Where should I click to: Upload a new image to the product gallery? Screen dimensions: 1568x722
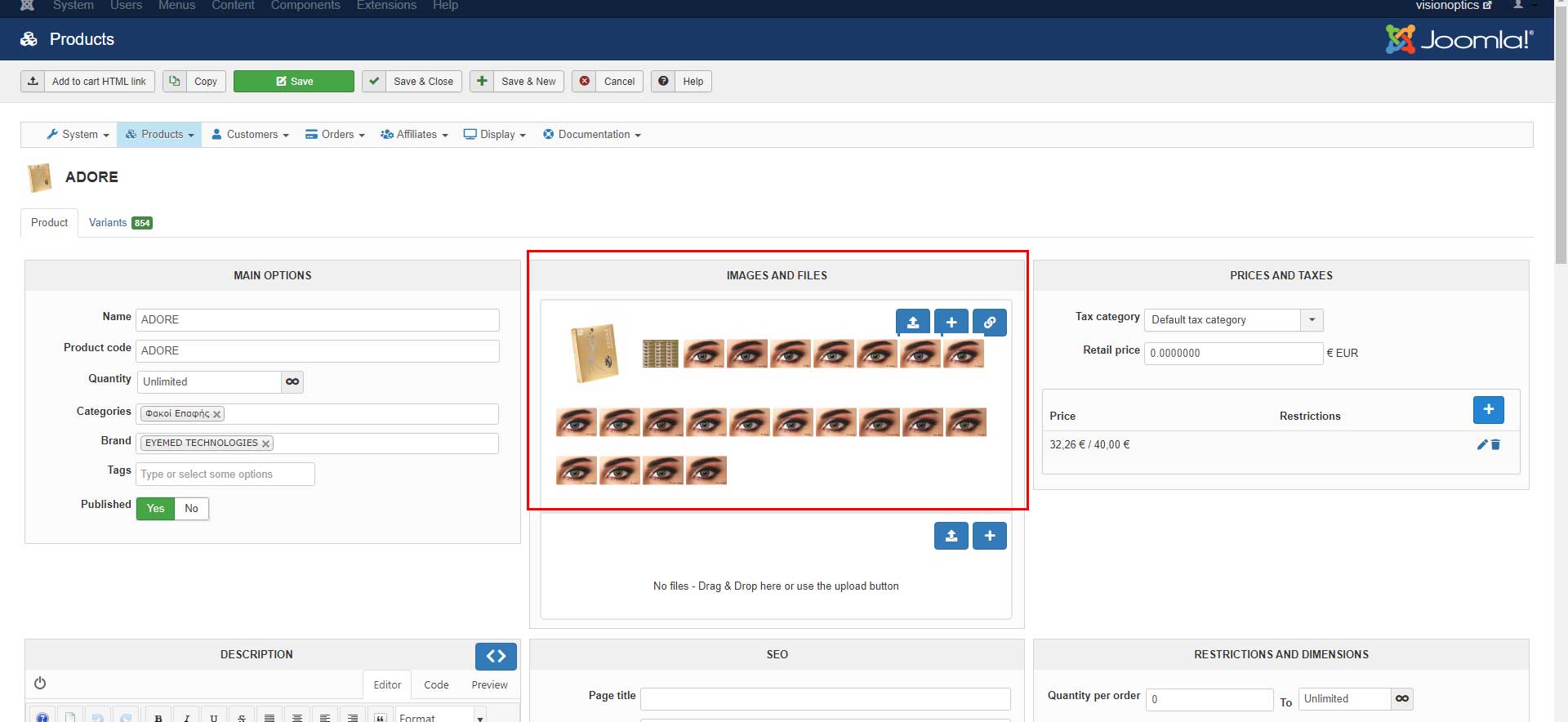tap(913, 323)
